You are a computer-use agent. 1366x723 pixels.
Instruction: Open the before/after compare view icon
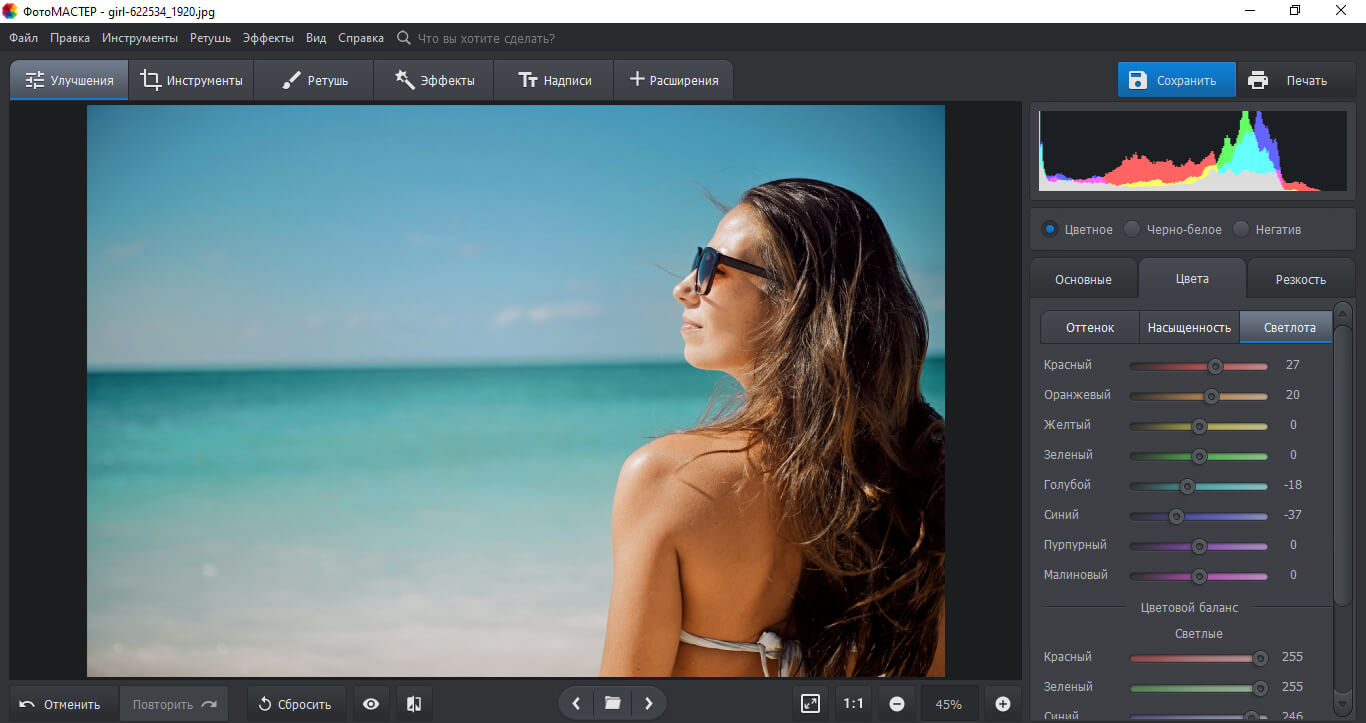tap(414, 704)
